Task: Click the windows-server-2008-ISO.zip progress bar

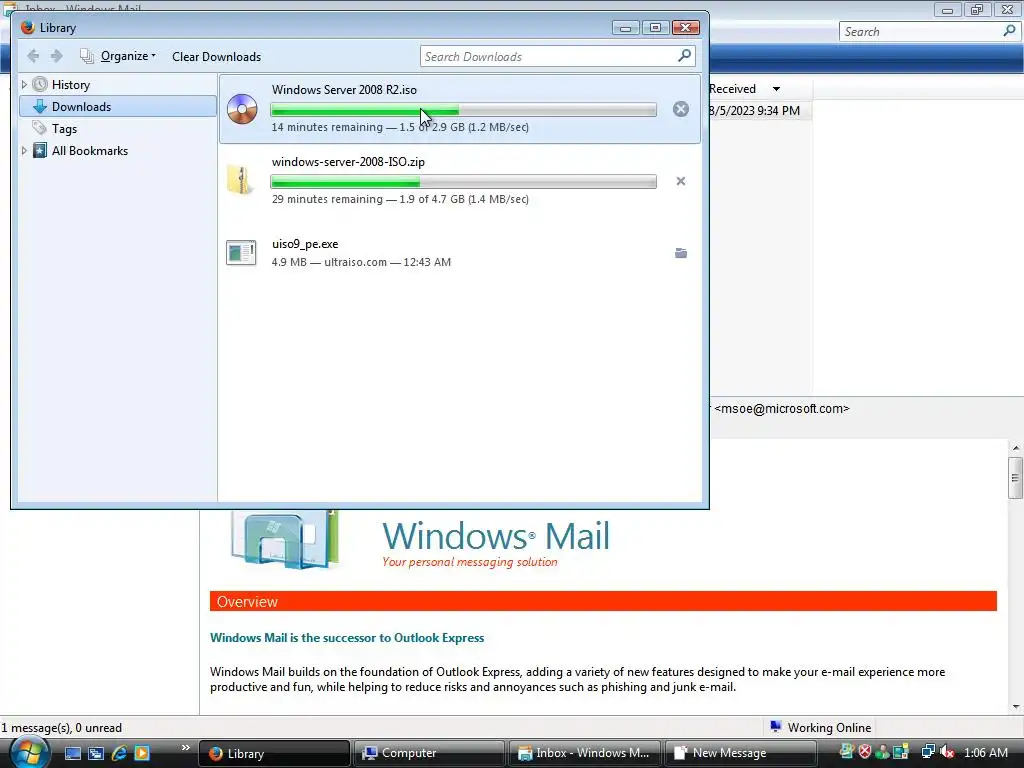Action: [x=463, y=182]
